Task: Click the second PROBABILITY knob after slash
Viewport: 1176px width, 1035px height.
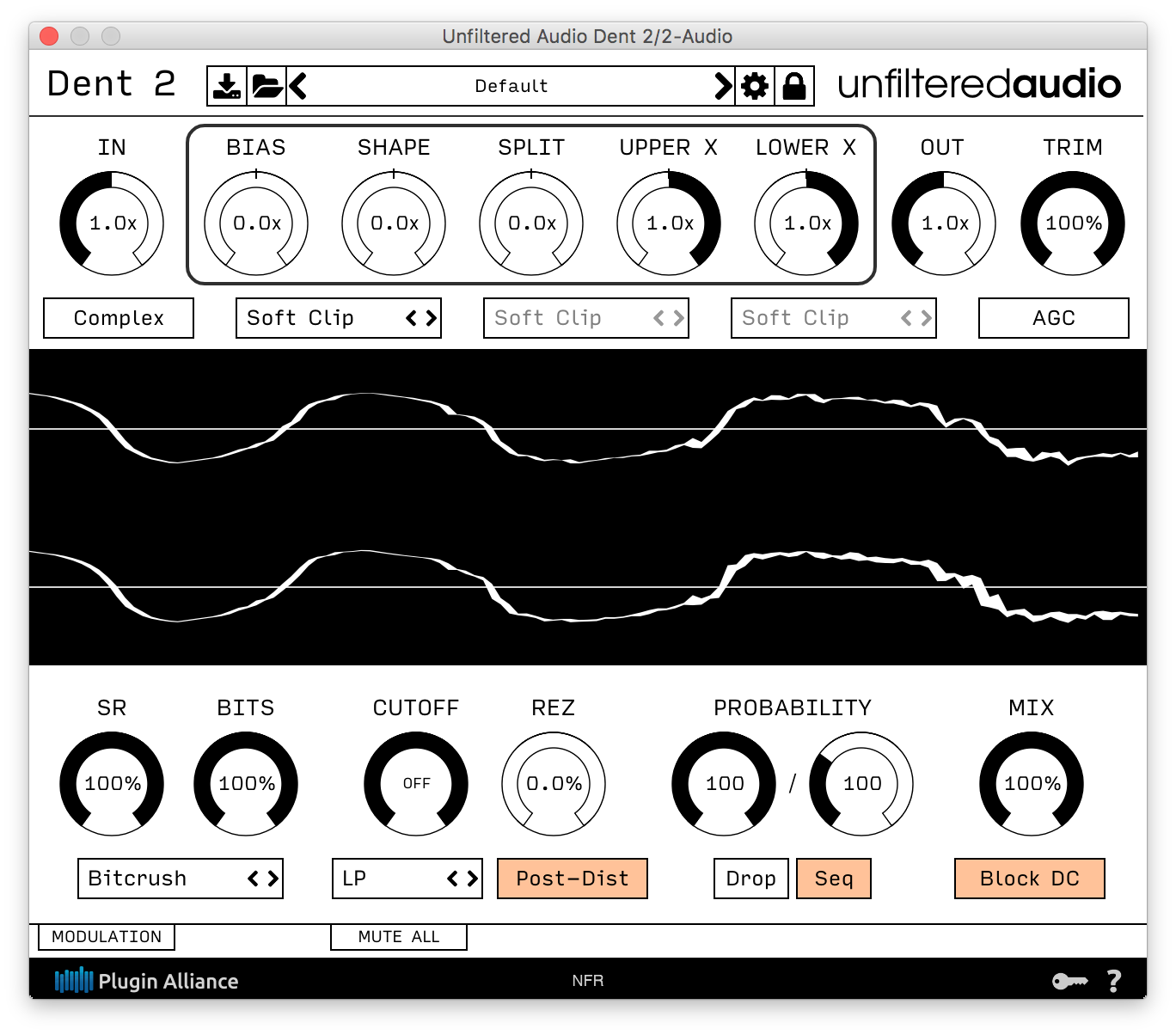Action: 861,784
